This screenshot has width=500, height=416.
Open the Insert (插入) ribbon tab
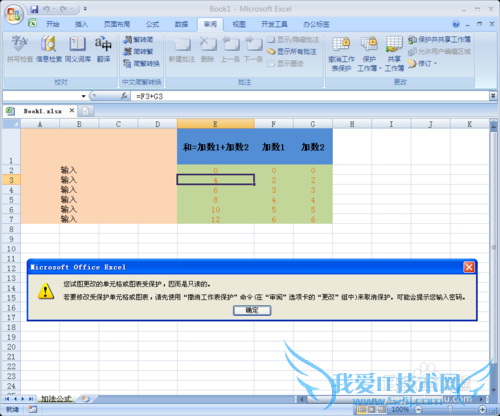pyautogui.click(x=81, y=24)
